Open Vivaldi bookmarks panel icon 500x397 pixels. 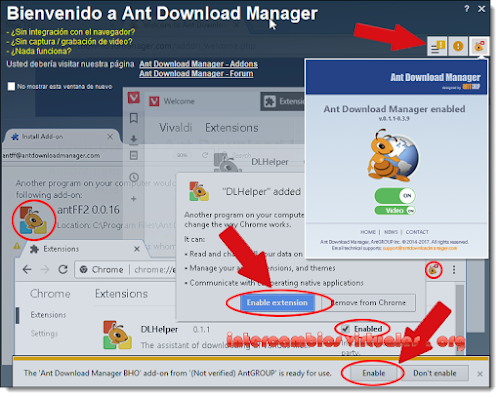[134, 118]
